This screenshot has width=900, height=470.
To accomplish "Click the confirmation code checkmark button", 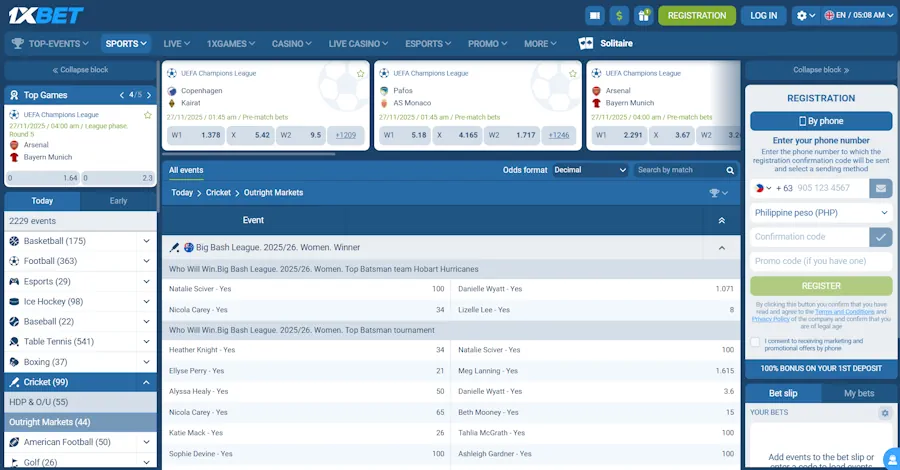I will [880, 236].
